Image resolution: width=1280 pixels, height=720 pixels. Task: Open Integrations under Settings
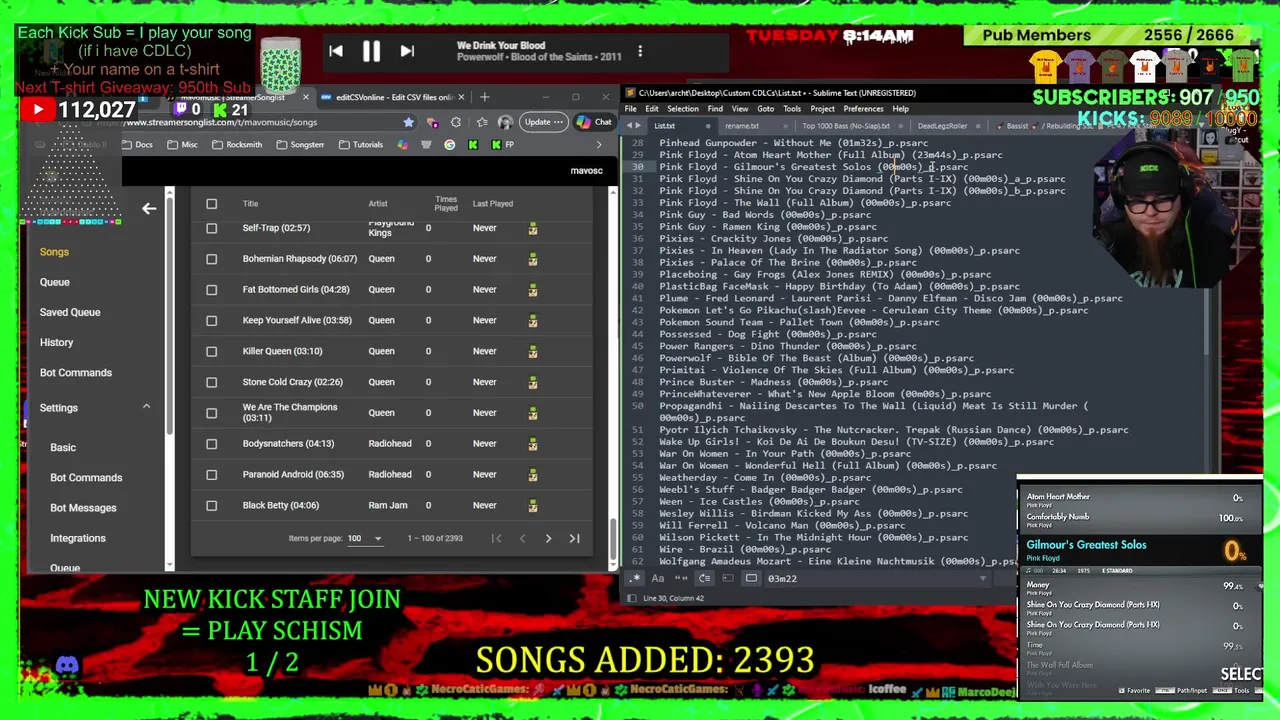tap(78, 538)
